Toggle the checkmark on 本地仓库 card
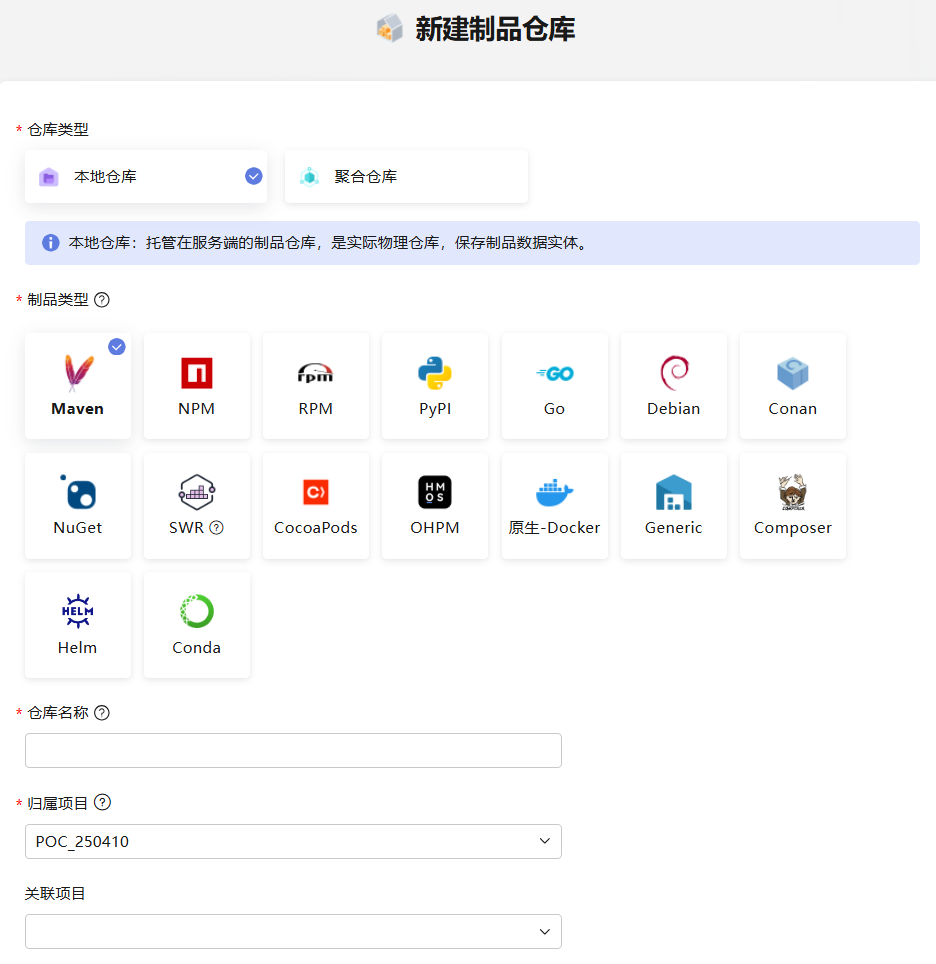This screenshot has width=936, height=964. coord(254,176)
